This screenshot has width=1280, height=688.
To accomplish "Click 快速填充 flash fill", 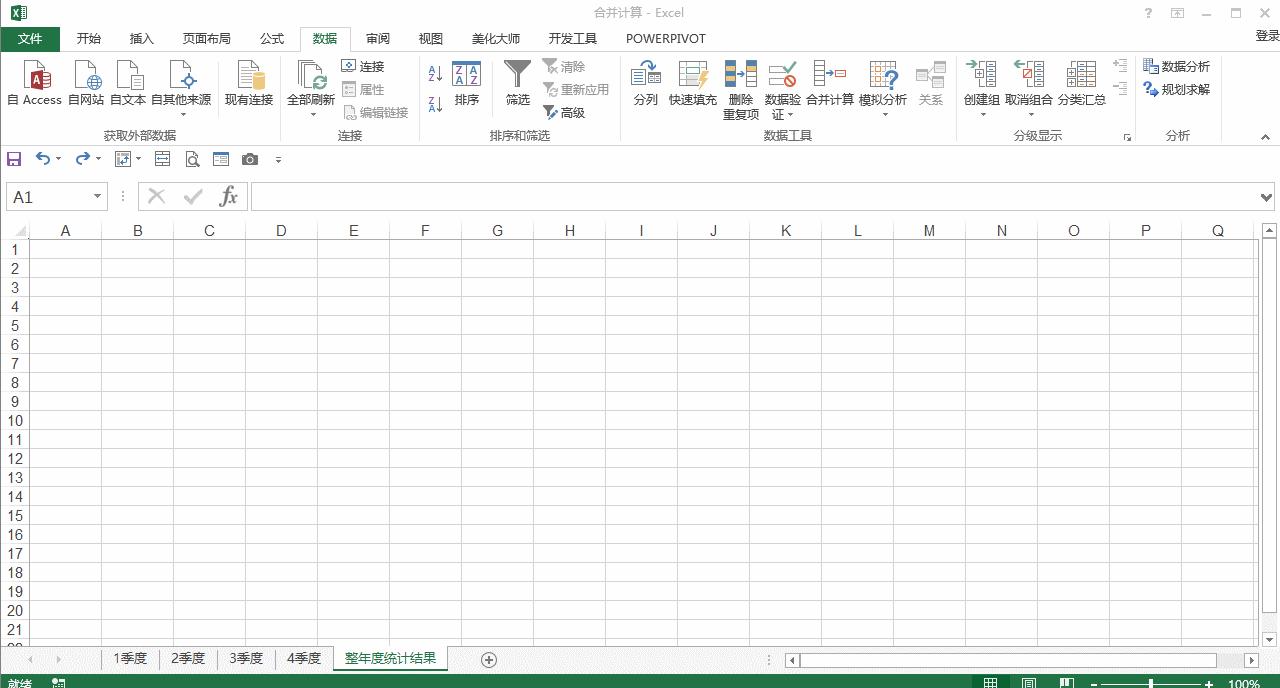I will 693,83.
